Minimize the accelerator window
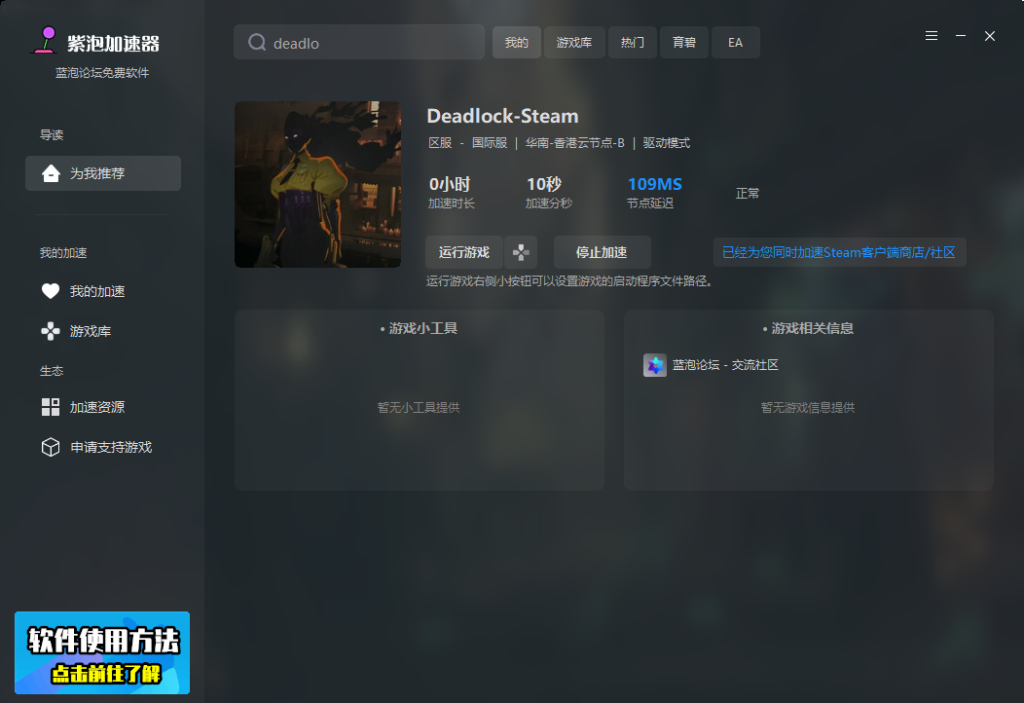Image resolution: width=1024 pixels, height=703 pixels. [x=961, y=36]
